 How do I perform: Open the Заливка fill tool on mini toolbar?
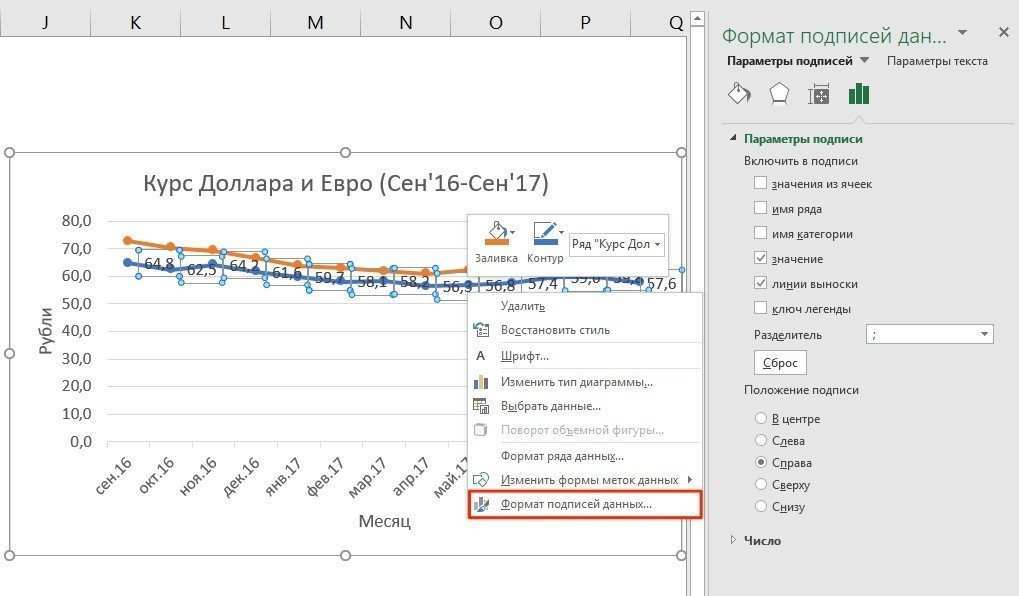(498, 236)
